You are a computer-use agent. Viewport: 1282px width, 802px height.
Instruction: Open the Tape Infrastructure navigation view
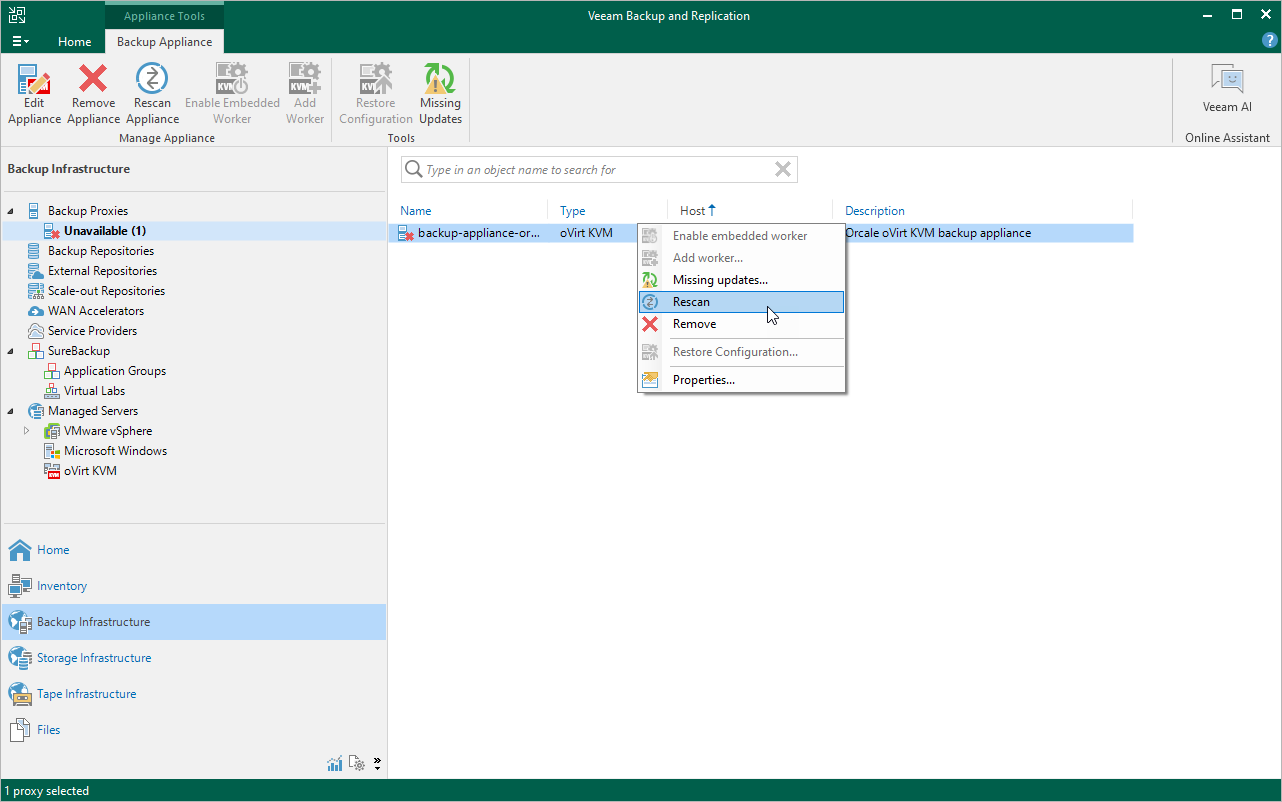tap(193, 694)
